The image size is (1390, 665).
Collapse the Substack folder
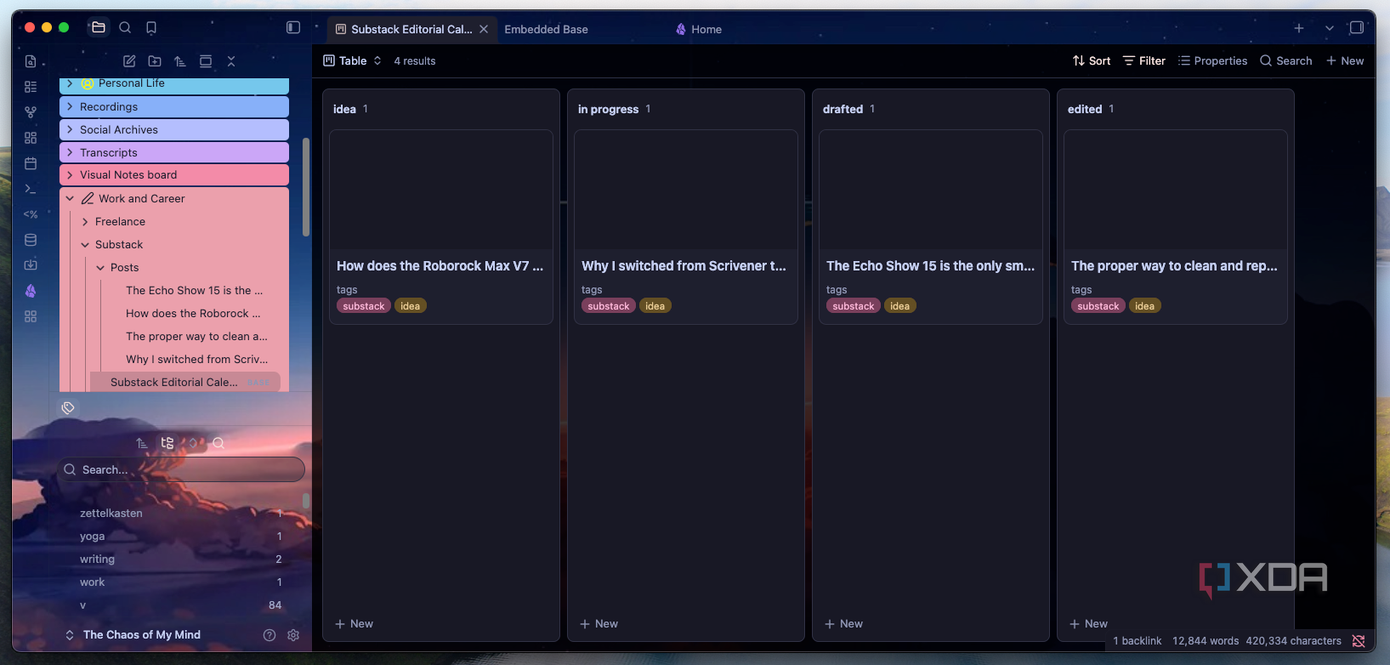85,245
